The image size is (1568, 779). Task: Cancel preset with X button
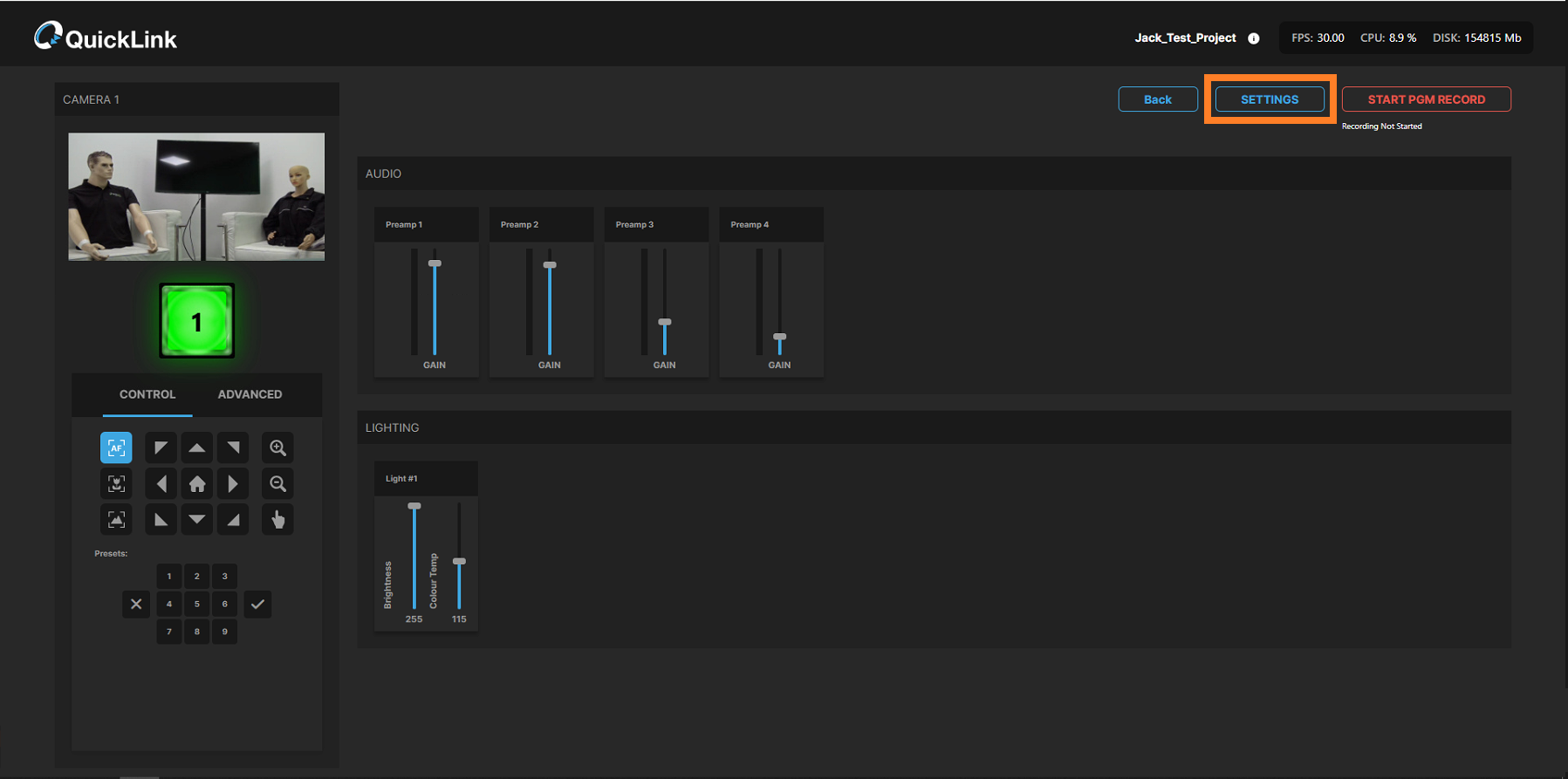click(136, 604)
